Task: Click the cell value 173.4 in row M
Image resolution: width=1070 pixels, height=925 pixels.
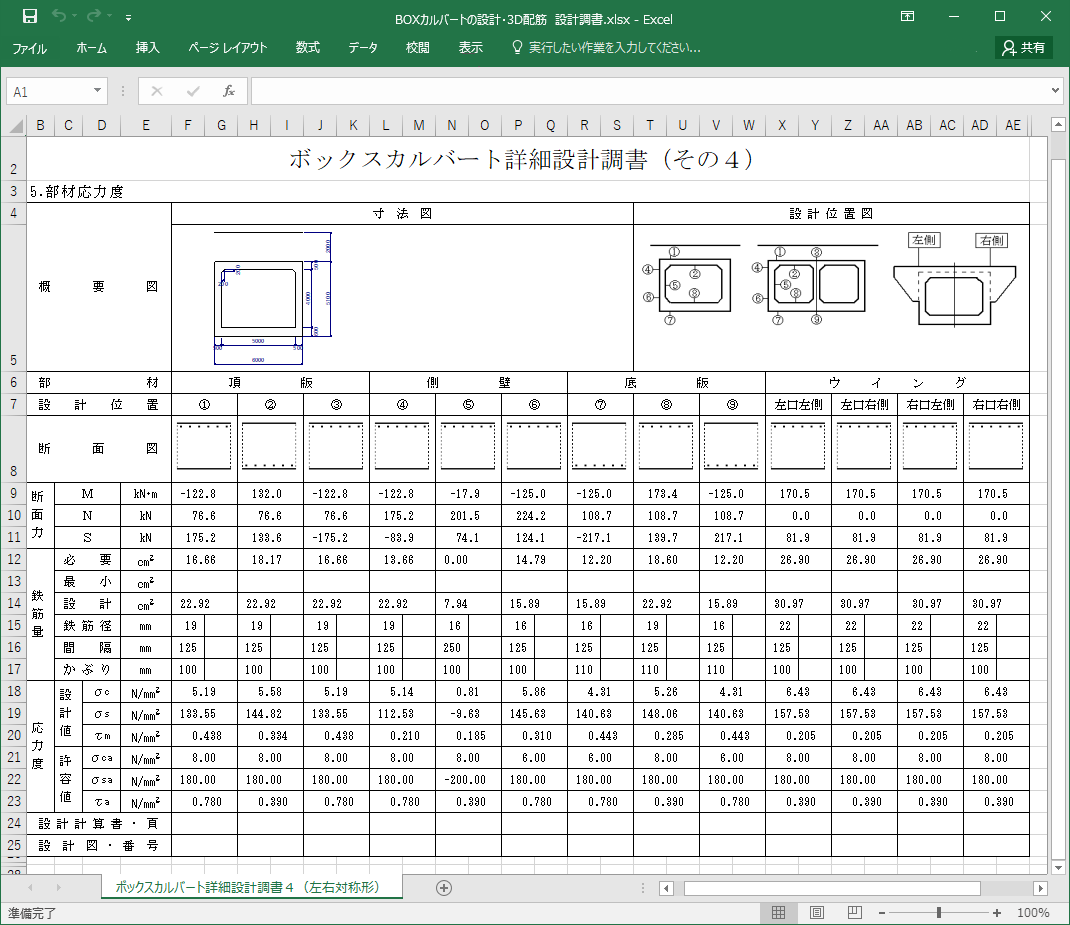Action: [666, 494]
